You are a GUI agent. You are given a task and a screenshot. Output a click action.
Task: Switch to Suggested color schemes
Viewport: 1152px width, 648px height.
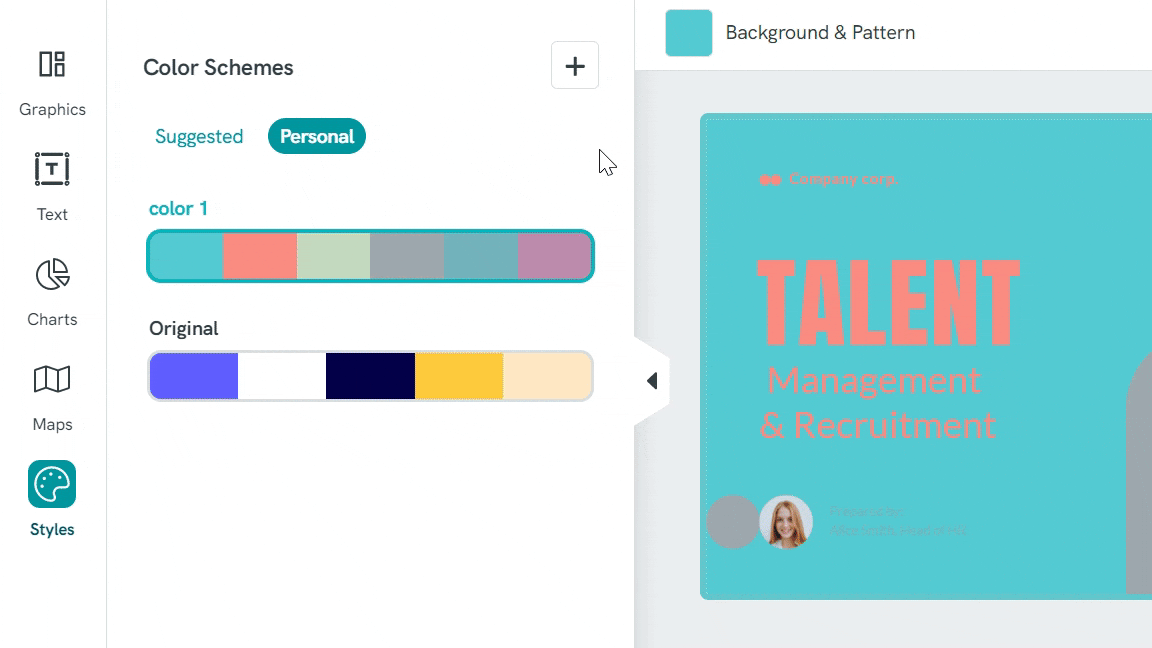pyautogui.click(x=199, y=136)
